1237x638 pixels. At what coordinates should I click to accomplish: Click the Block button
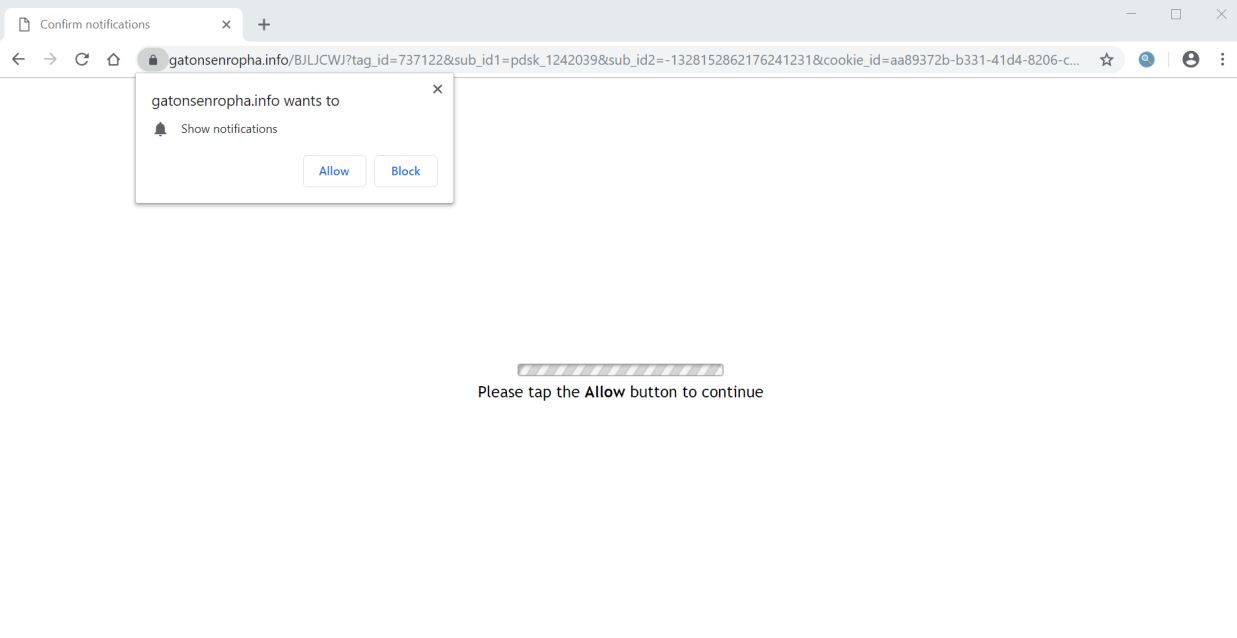tap(405, 171)
